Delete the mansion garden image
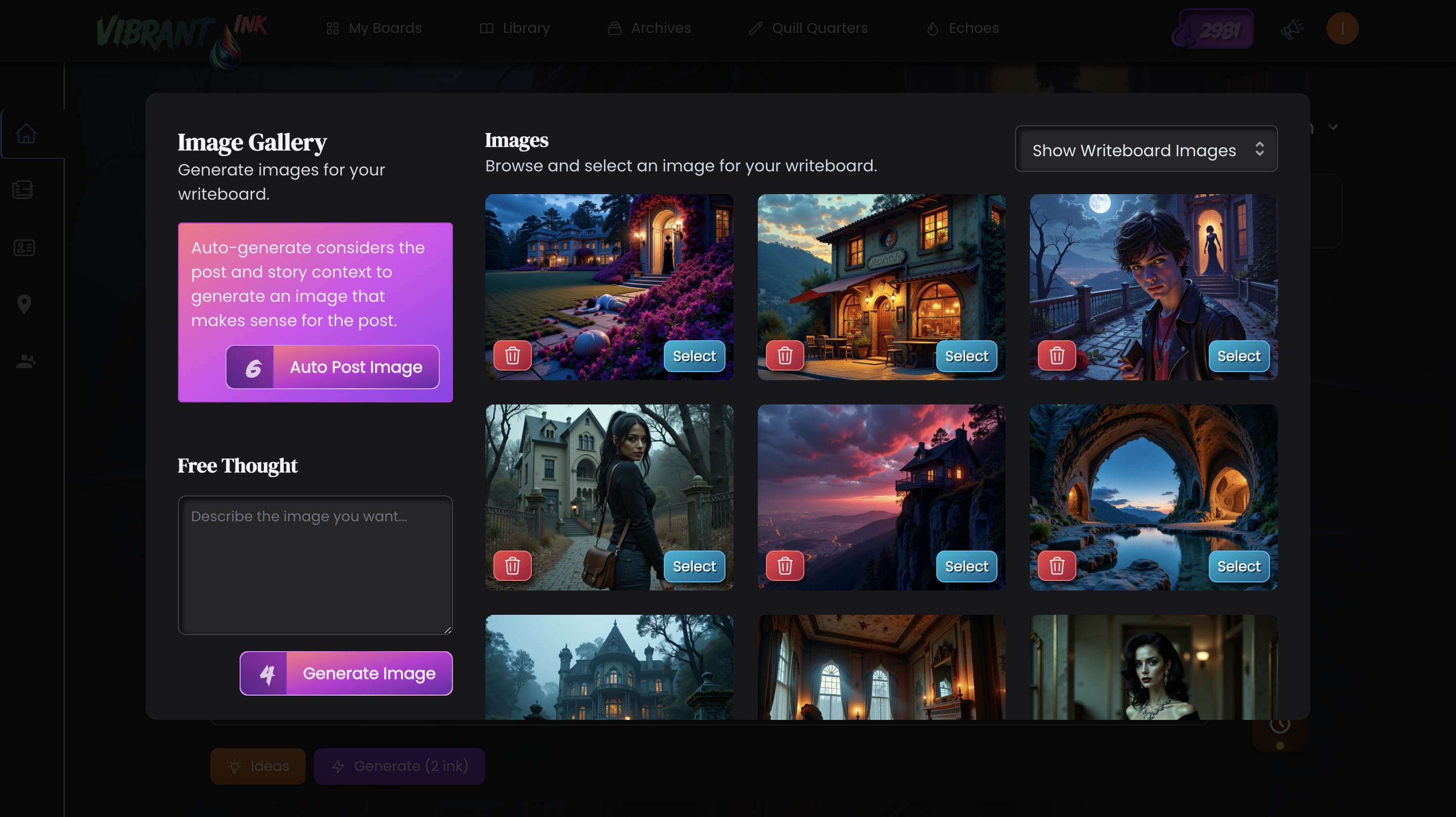The height and width of the screenshot is (817, 1456). click(512, 355)
